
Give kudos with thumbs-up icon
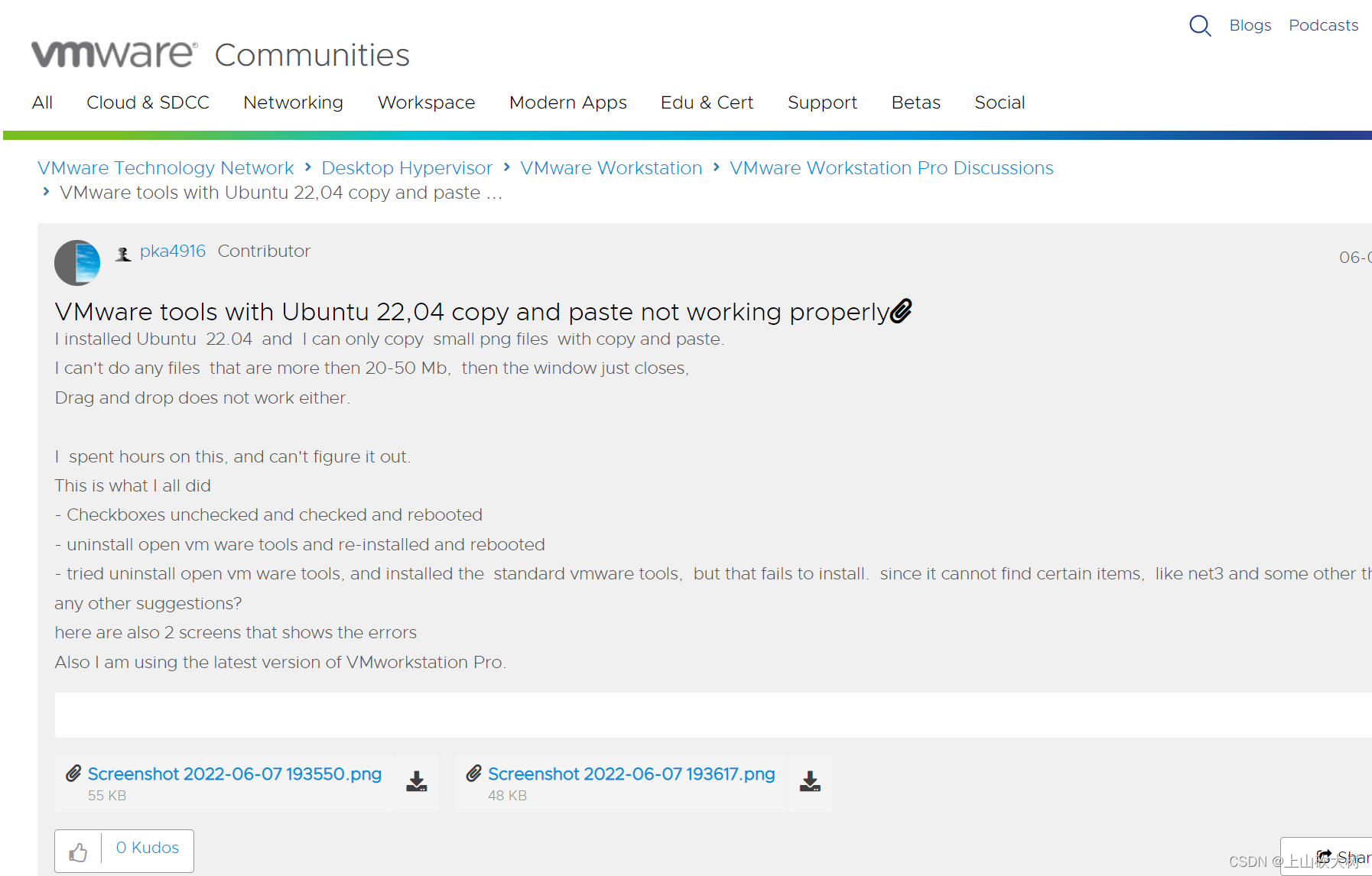point(78,852)
